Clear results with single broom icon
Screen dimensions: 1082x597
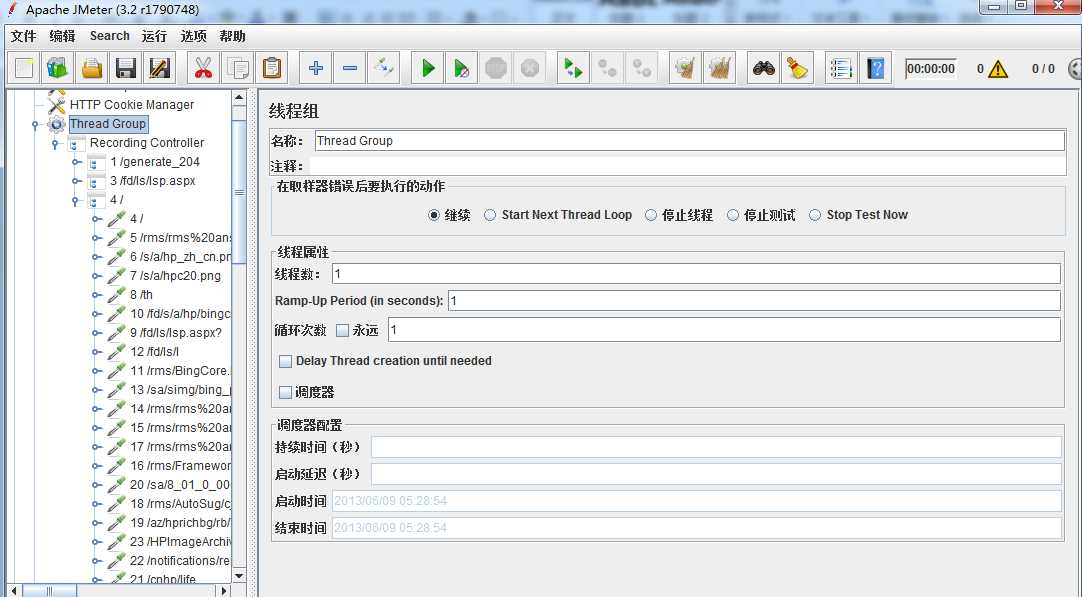pyautogui.click(x=685, y=68)
